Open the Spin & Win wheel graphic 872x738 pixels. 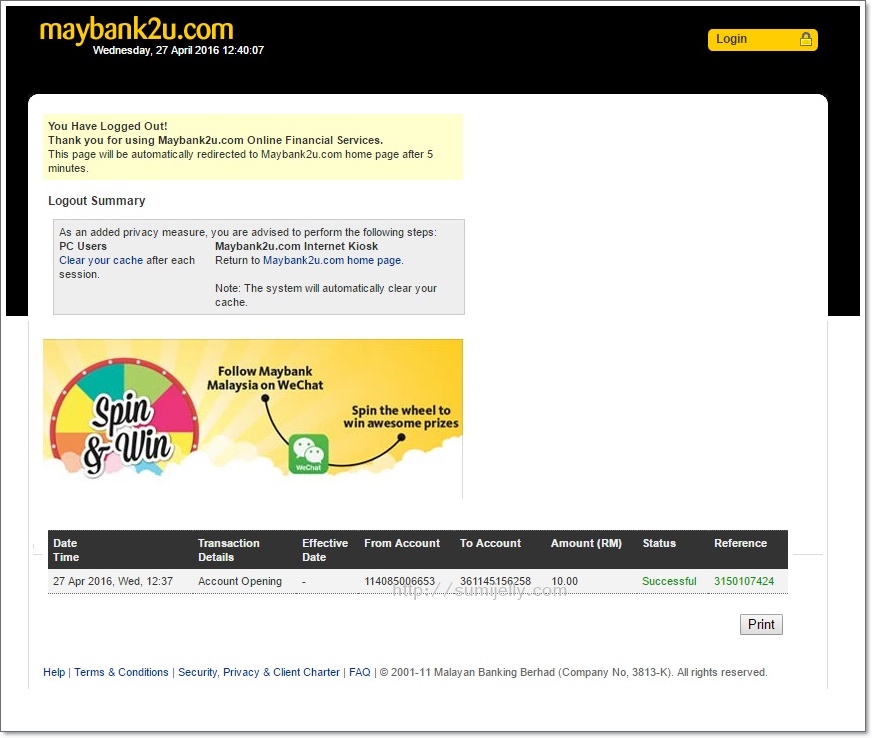click(x=125, y=417)
